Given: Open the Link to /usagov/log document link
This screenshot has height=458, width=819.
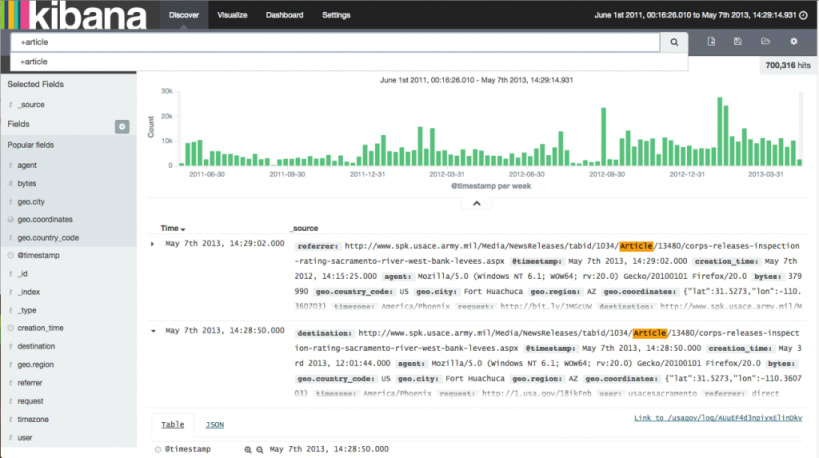Looking at the screenshot, I should [718, 418].
